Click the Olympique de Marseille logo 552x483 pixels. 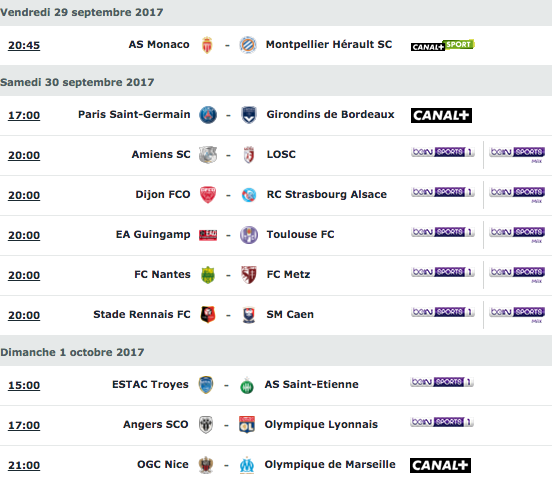pyautogui.click(x=247, y=465)
